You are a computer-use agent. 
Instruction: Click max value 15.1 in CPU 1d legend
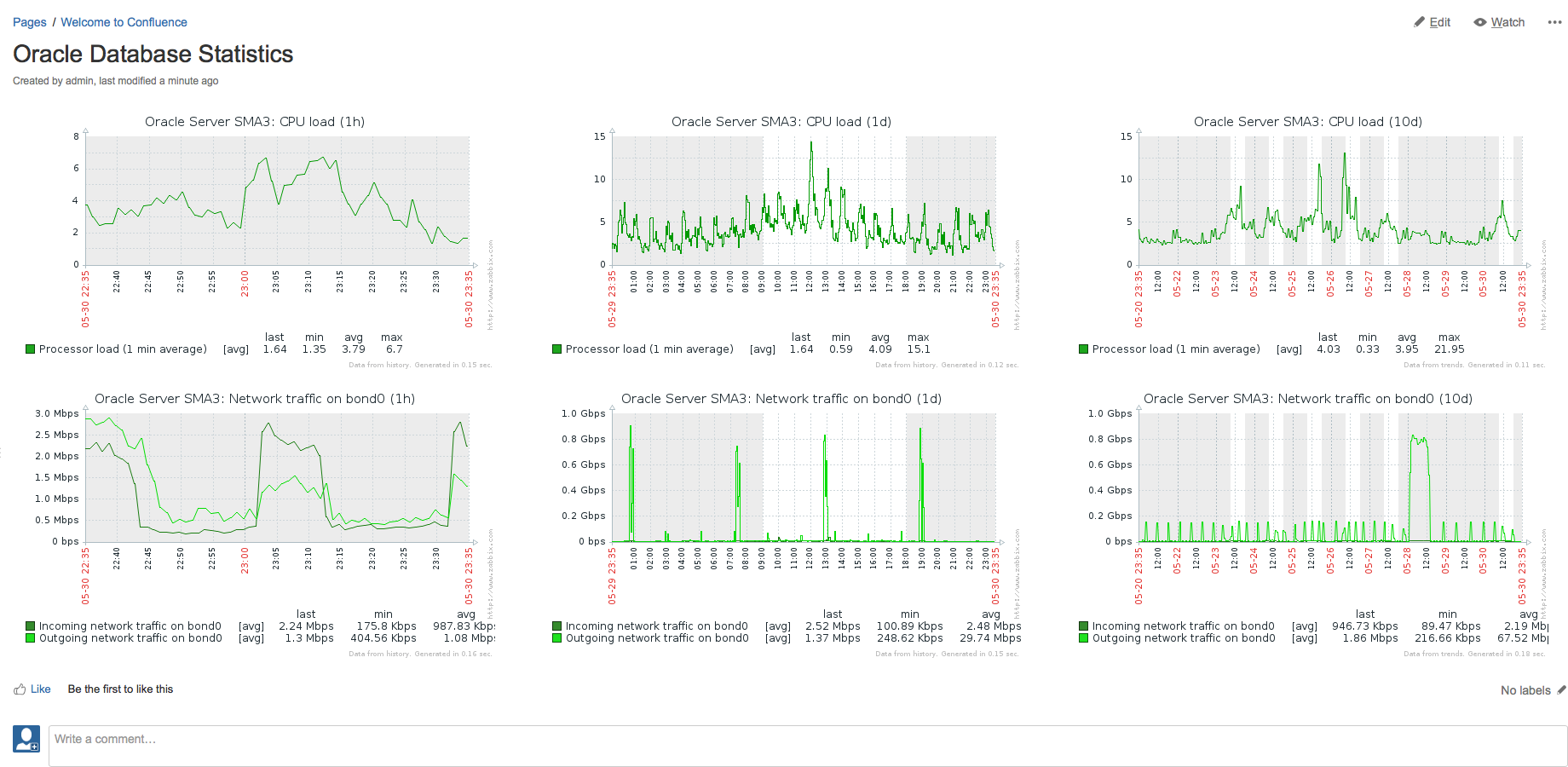coord(919,349)
